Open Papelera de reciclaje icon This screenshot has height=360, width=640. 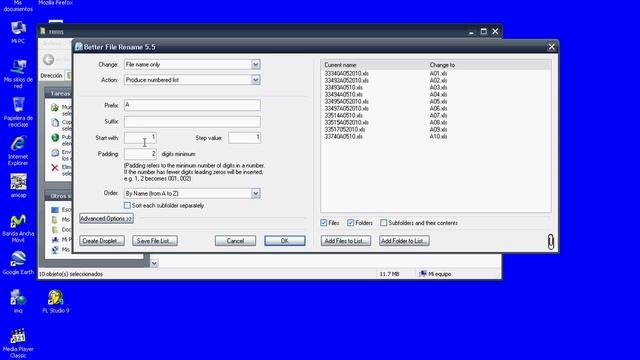(18, 112)
